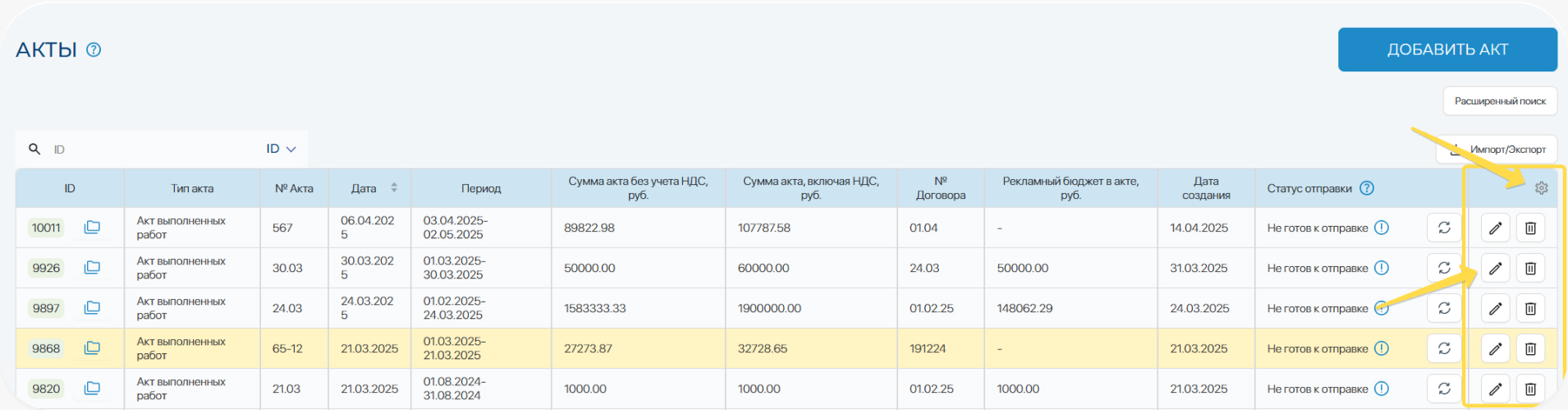Image resolution: width=1568 pixels, height=410 pixels.
Task: Refresh send status for act 10011
Action: click(1444, 228)
